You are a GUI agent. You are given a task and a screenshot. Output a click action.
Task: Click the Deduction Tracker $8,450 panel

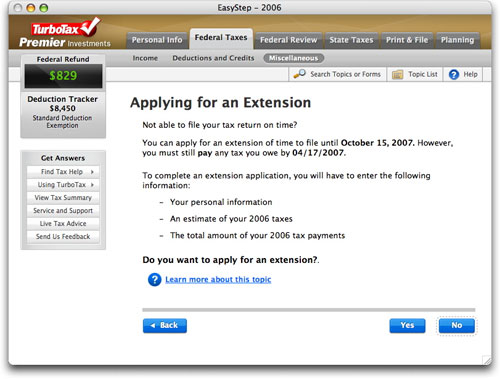(63, 115)
